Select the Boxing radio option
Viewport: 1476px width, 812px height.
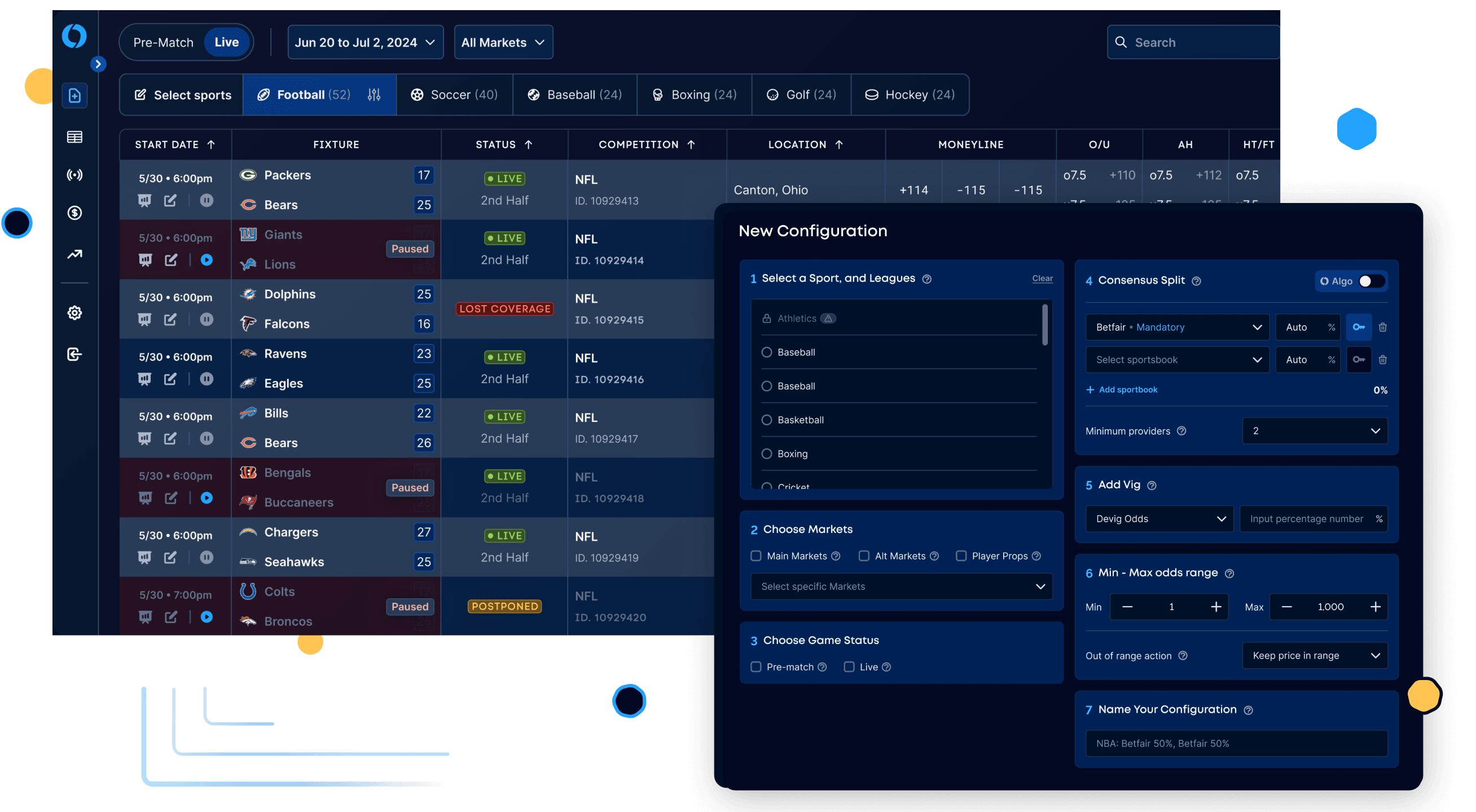click(x=766, y=453)
